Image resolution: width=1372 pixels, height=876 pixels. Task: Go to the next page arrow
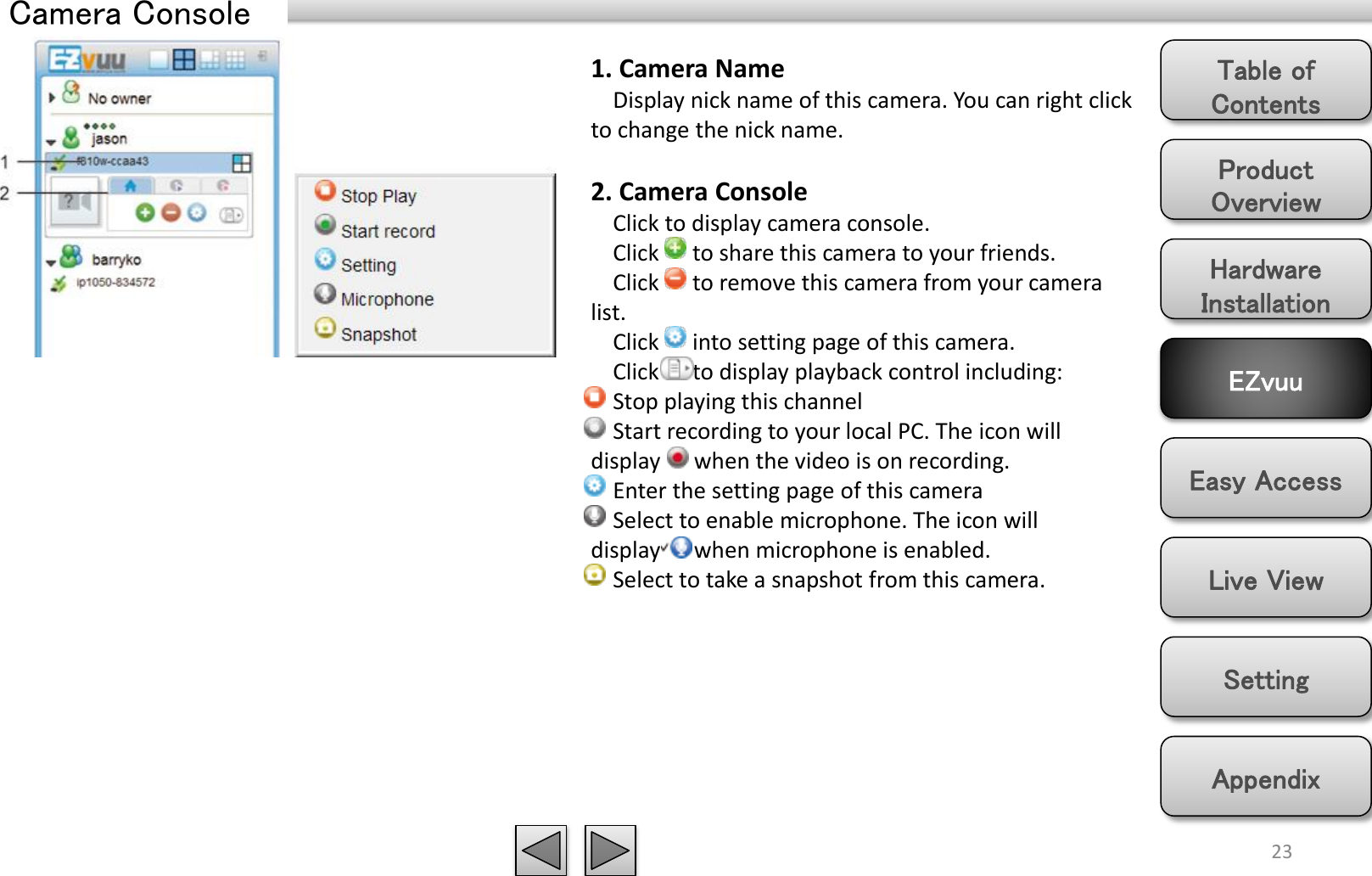[610, 850]
